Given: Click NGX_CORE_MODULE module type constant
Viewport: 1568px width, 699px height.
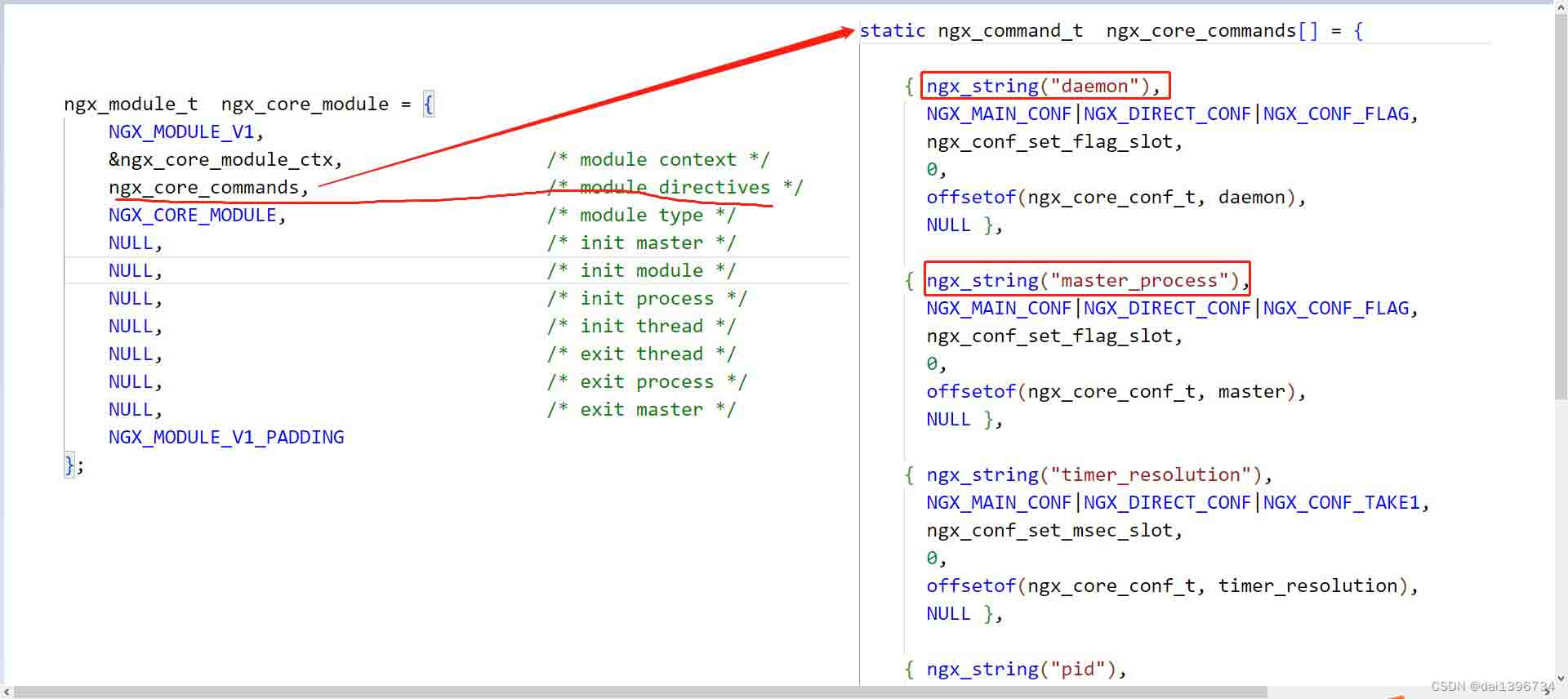Looking at the screenshot, I should point(192,216).
